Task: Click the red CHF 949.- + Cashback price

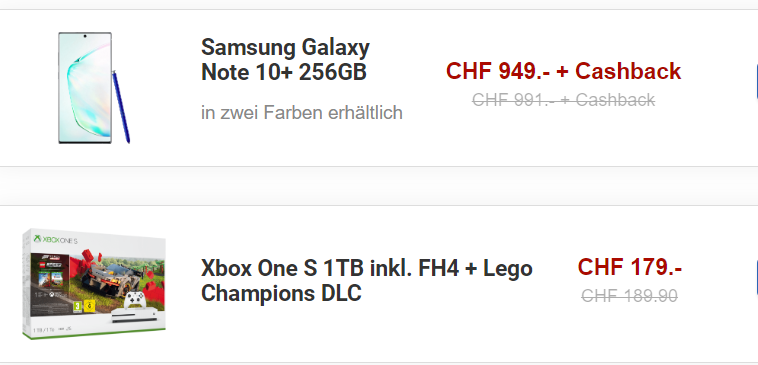Action: pos(563,71)
